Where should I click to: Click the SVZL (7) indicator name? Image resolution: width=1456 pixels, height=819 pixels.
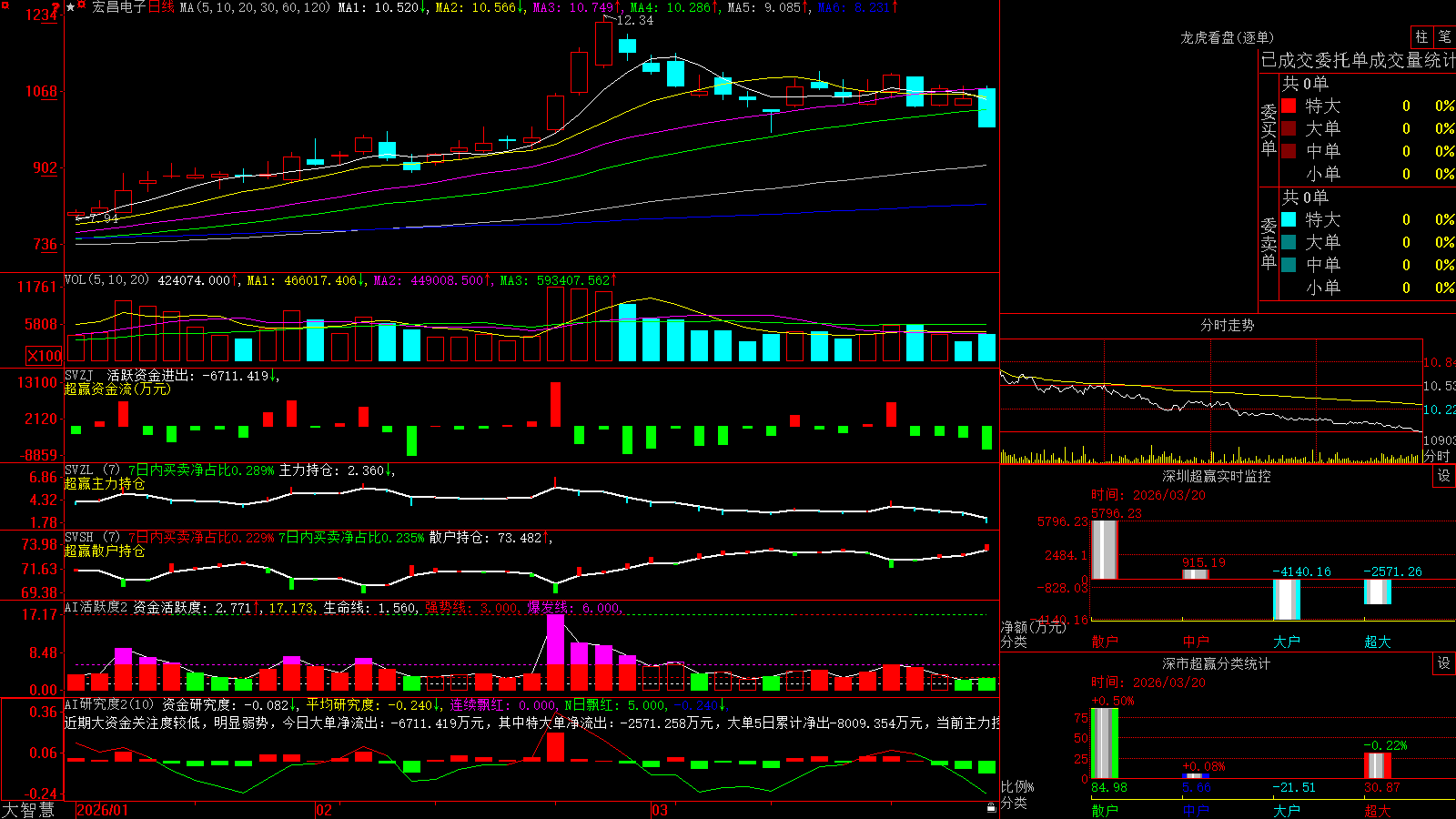[92, 470]
